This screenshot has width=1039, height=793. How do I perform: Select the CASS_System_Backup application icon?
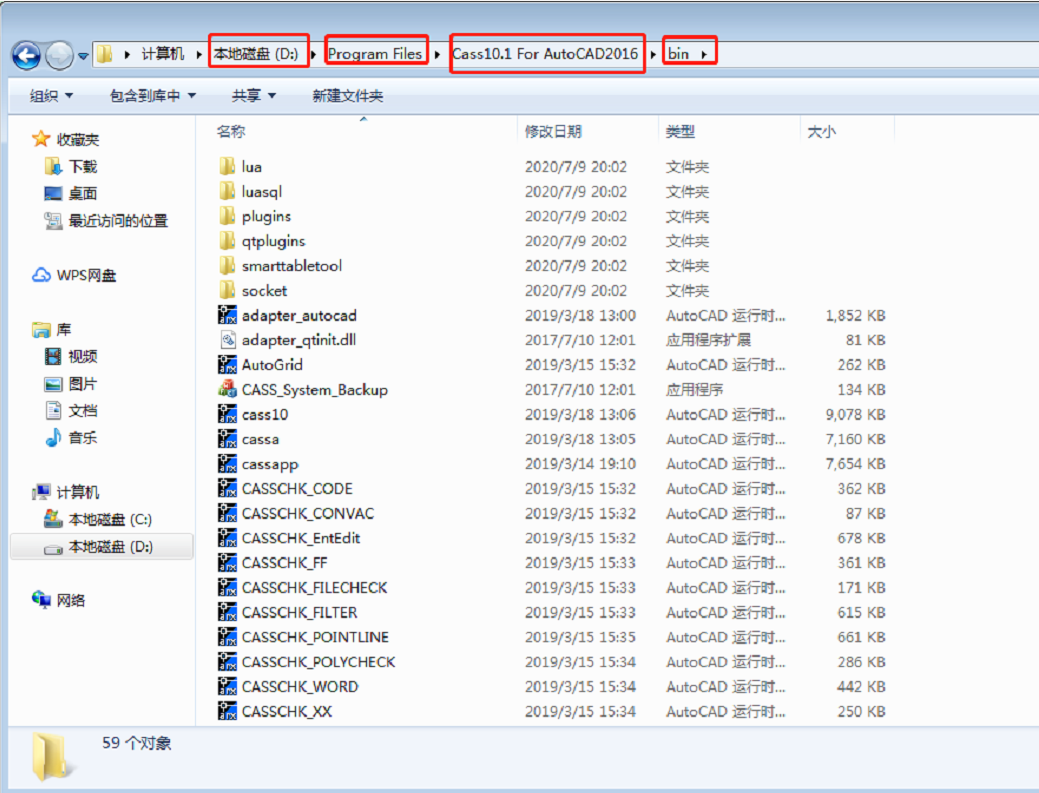tap(227, 389)
